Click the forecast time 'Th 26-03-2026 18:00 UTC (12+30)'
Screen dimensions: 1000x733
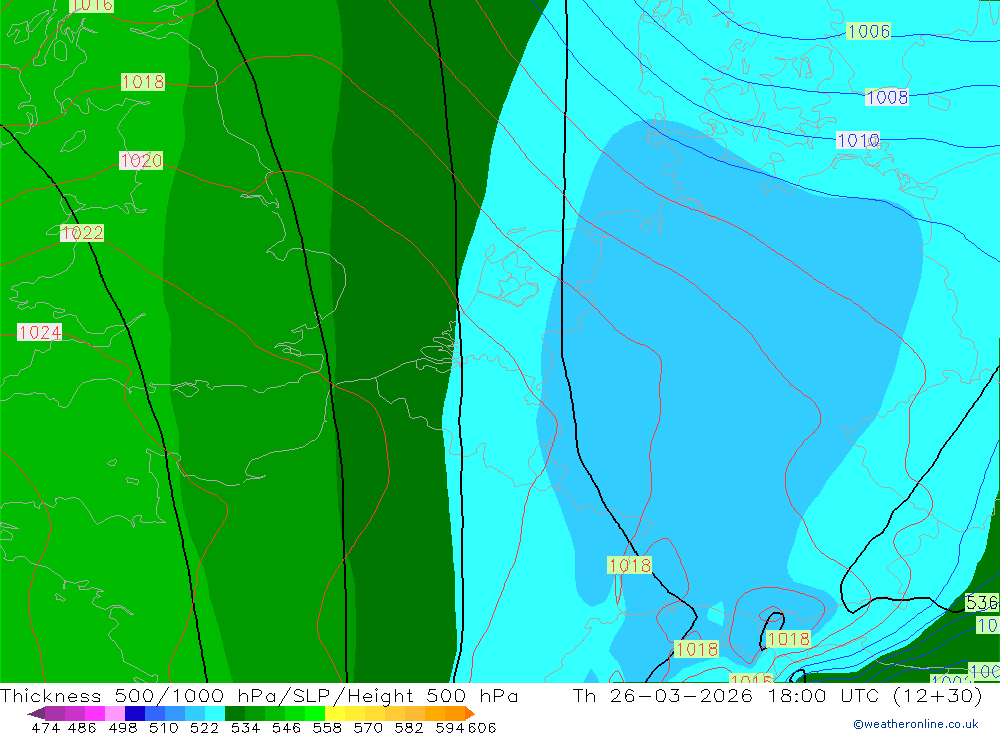click(777, 695)
